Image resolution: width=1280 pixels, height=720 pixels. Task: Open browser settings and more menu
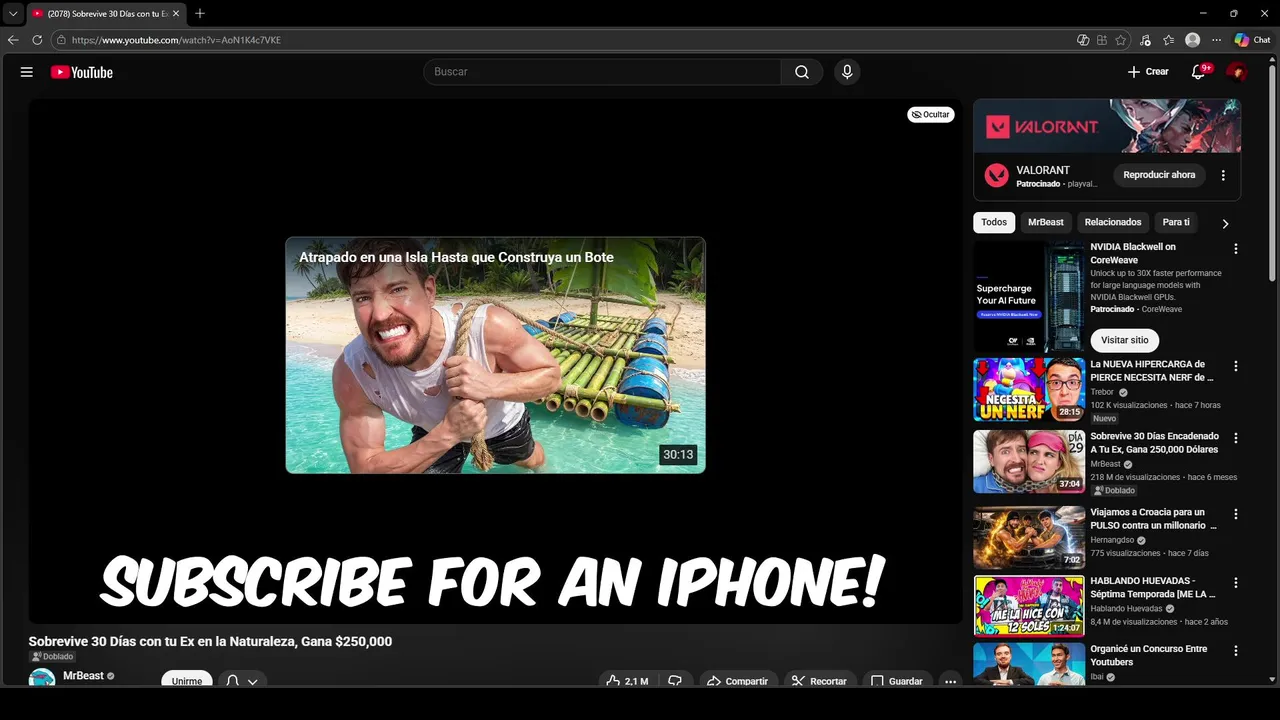pos(1216,40)
